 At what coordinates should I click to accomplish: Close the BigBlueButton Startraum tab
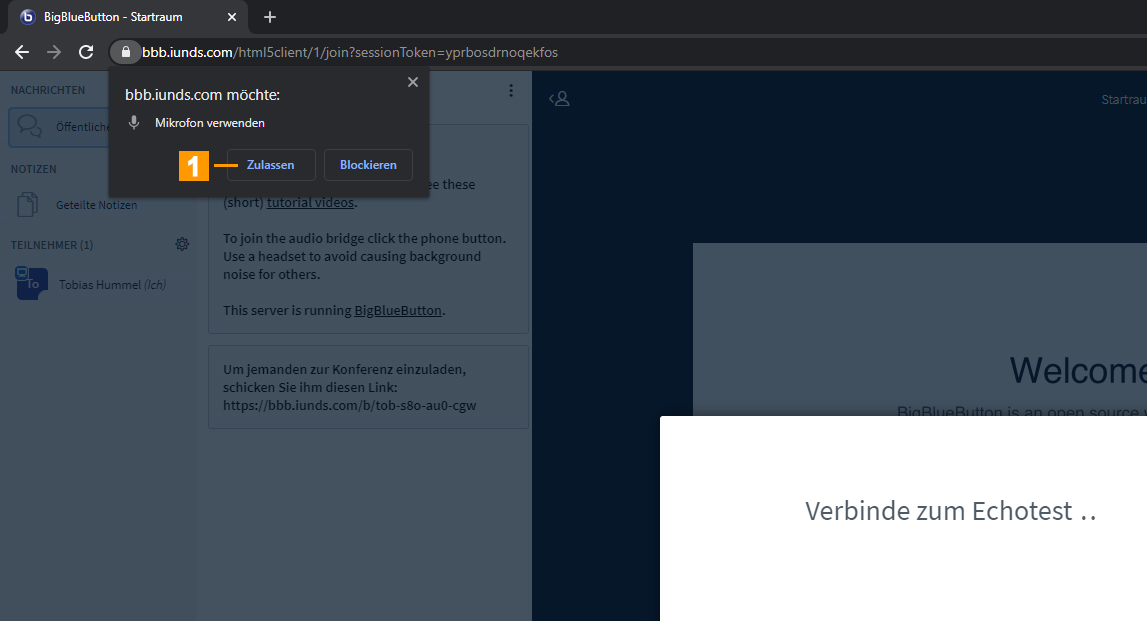tap(232, 17)
